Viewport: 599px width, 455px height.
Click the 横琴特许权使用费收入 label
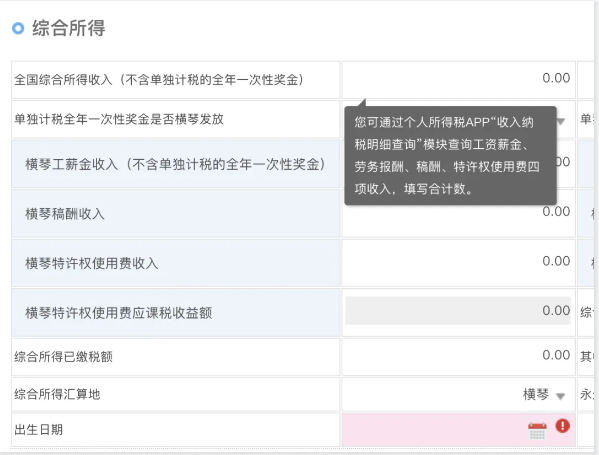click(92, 263)
